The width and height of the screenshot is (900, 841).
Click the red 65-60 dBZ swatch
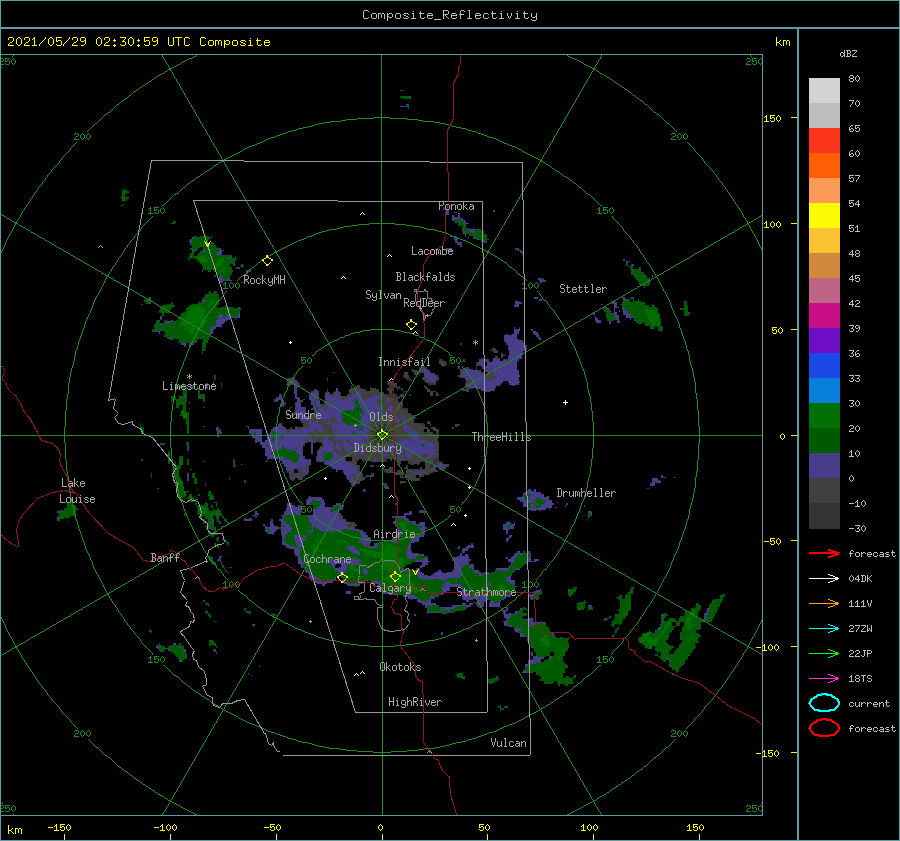pos(824,141)
